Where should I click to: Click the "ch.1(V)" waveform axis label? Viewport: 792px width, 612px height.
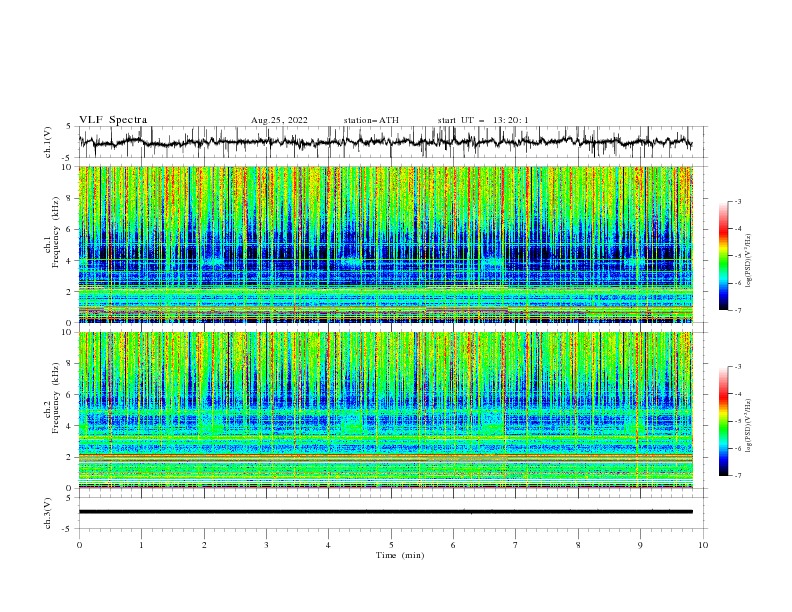pos(48,142)
